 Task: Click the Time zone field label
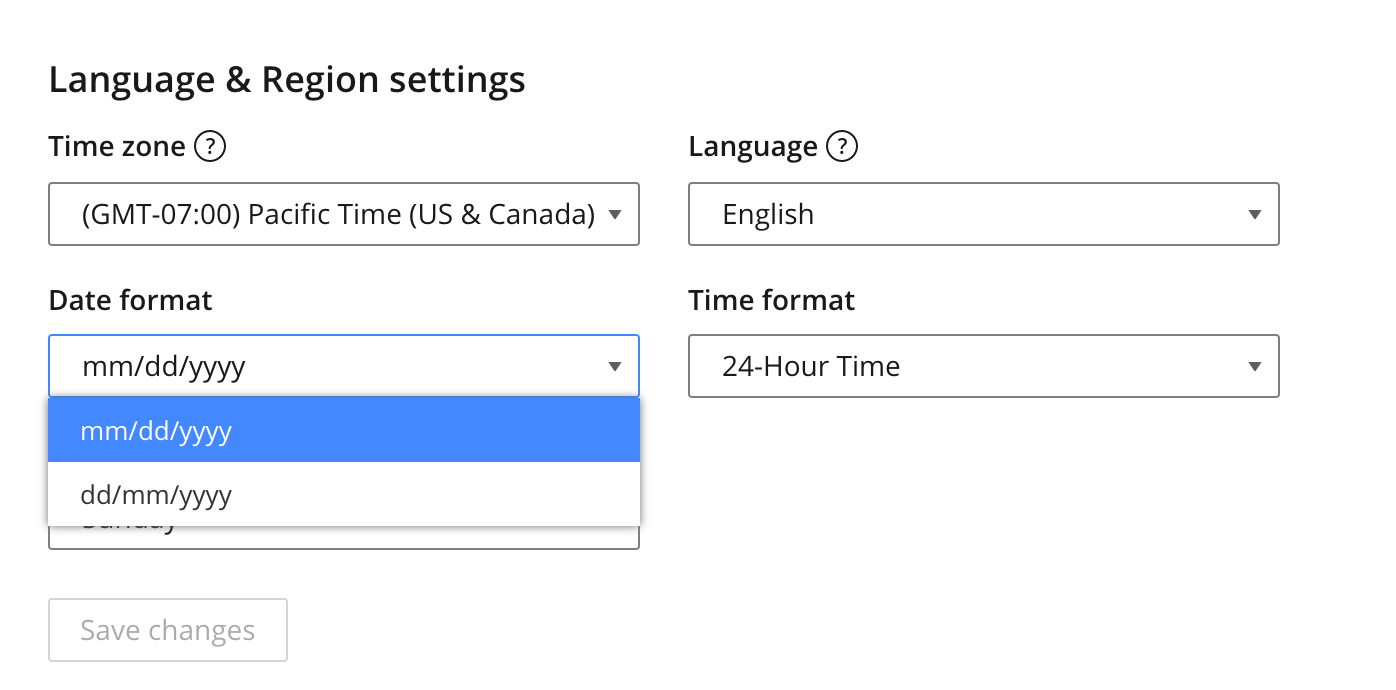[x=116, y=147]
